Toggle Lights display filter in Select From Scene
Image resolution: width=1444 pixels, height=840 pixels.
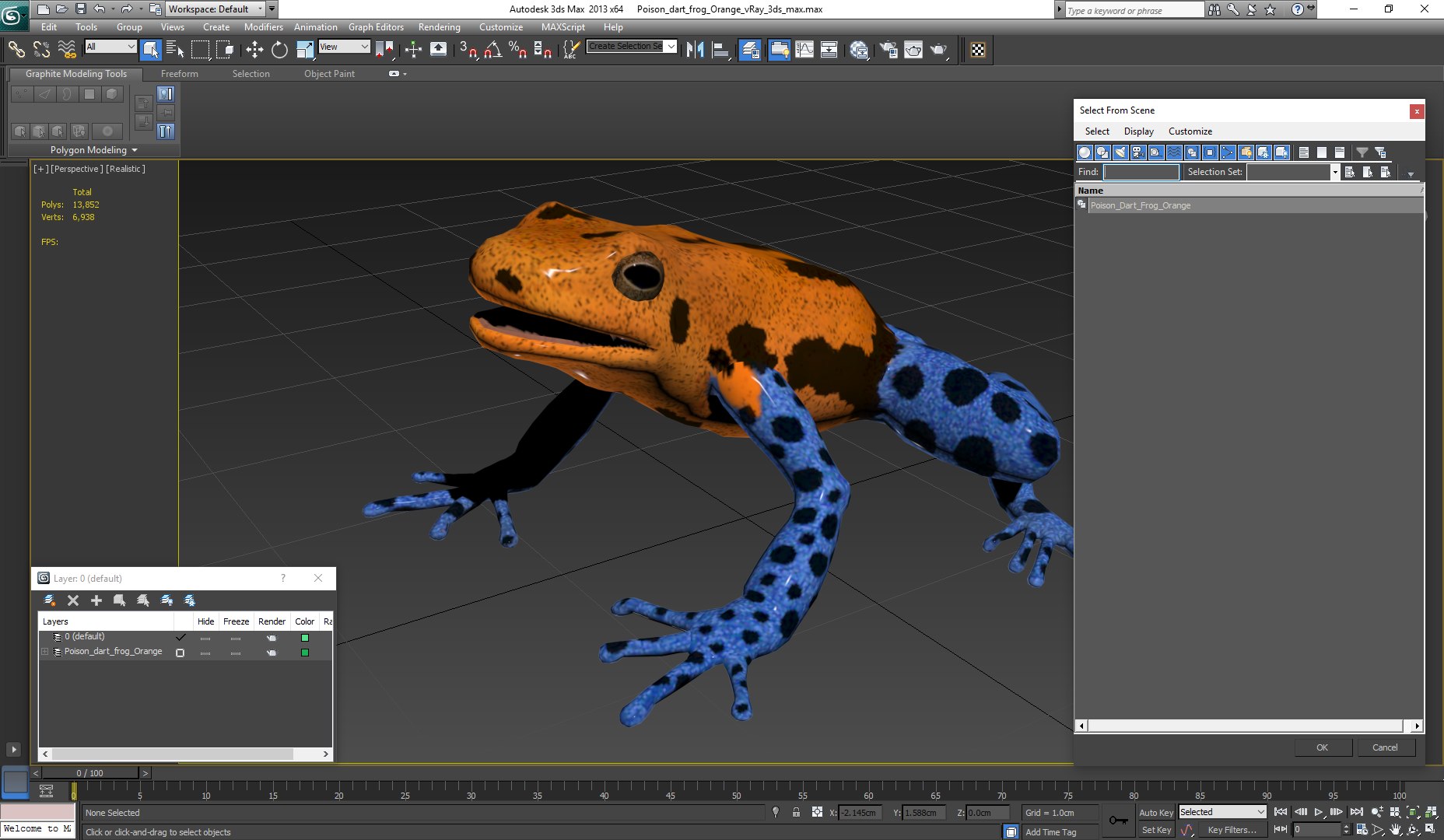click(1120, 152)
